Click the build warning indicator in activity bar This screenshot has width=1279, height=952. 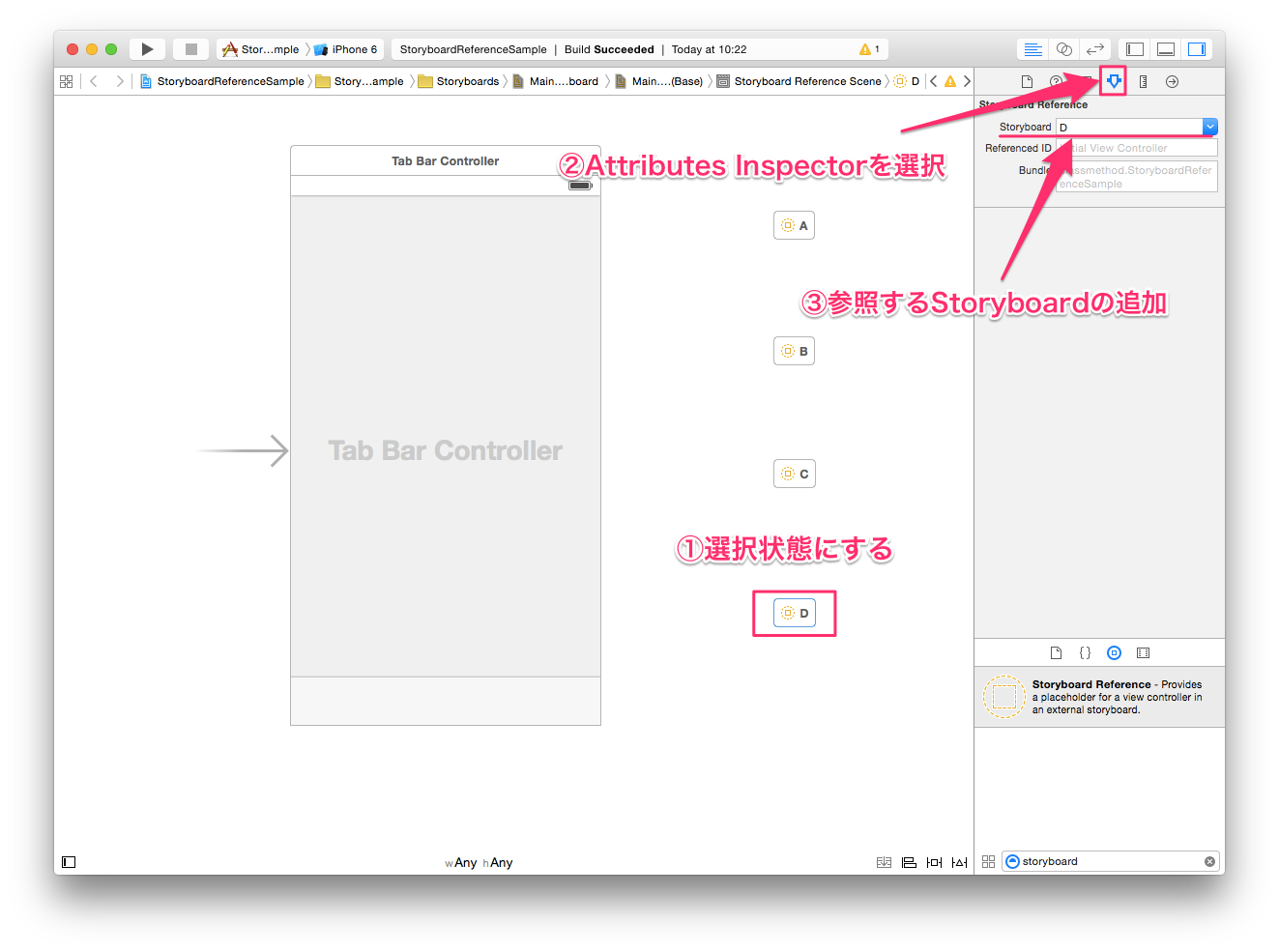click(x=869, y=49)
